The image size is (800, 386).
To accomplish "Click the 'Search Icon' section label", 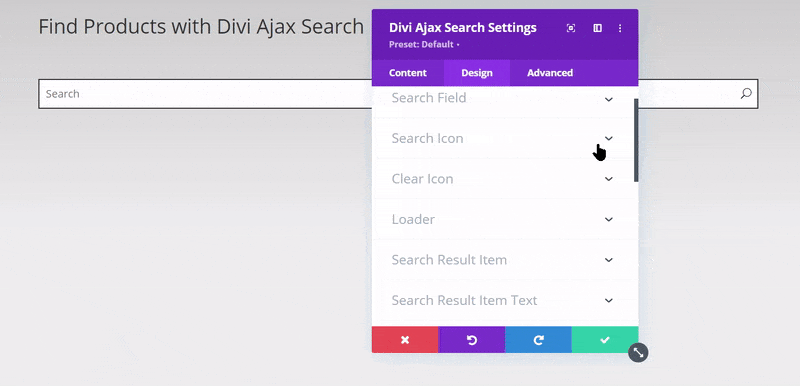I will [427, 138].
